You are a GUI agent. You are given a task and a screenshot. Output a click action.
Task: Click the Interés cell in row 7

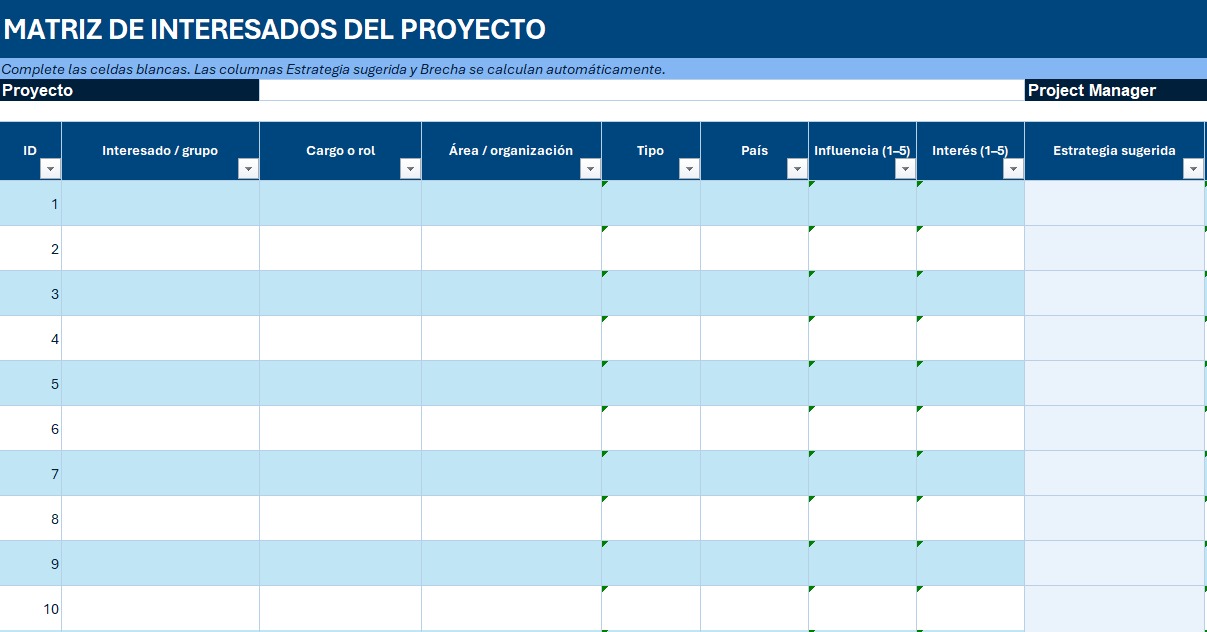(x=971, y=473)
